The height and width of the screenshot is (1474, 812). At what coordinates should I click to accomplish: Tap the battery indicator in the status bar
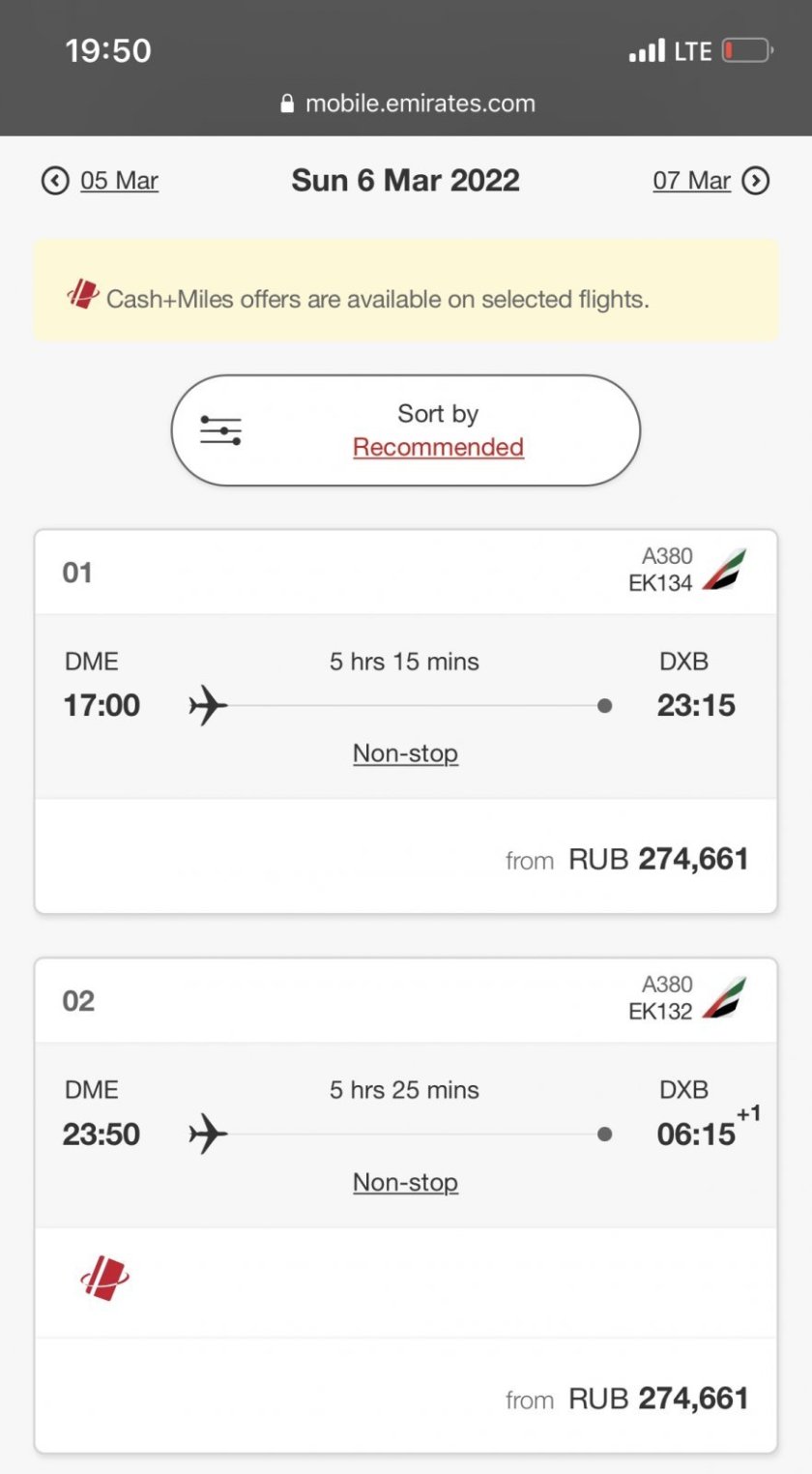pos(746,50)
